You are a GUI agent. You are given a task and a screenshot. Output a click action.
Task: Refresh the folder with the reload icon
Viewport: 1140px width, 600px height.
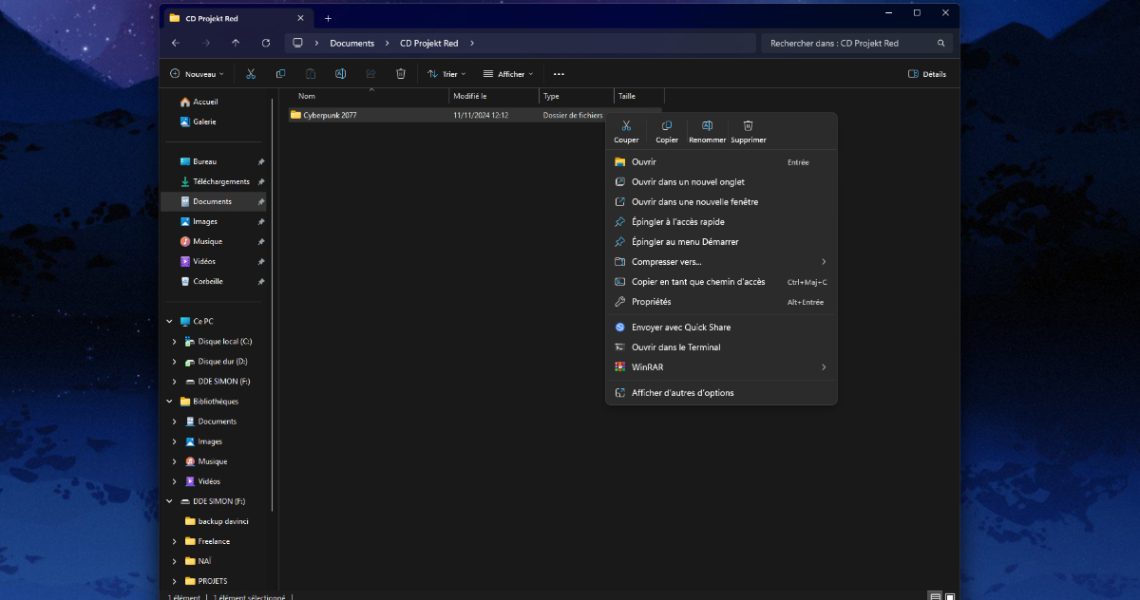coord(266,43)
